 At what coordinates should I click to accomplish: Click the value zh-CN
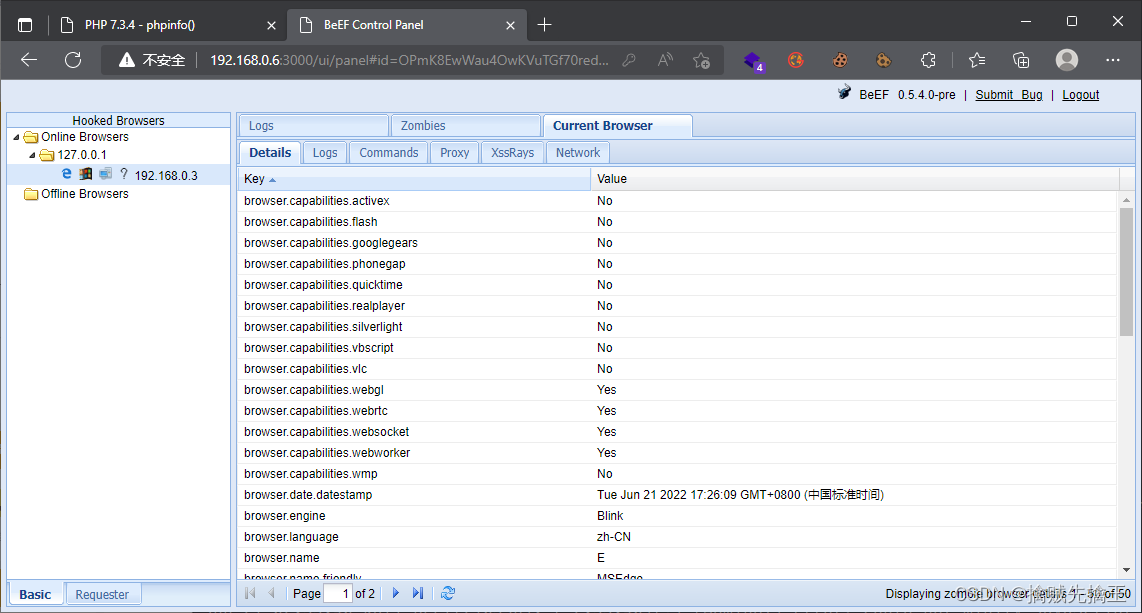click(614, 537)
